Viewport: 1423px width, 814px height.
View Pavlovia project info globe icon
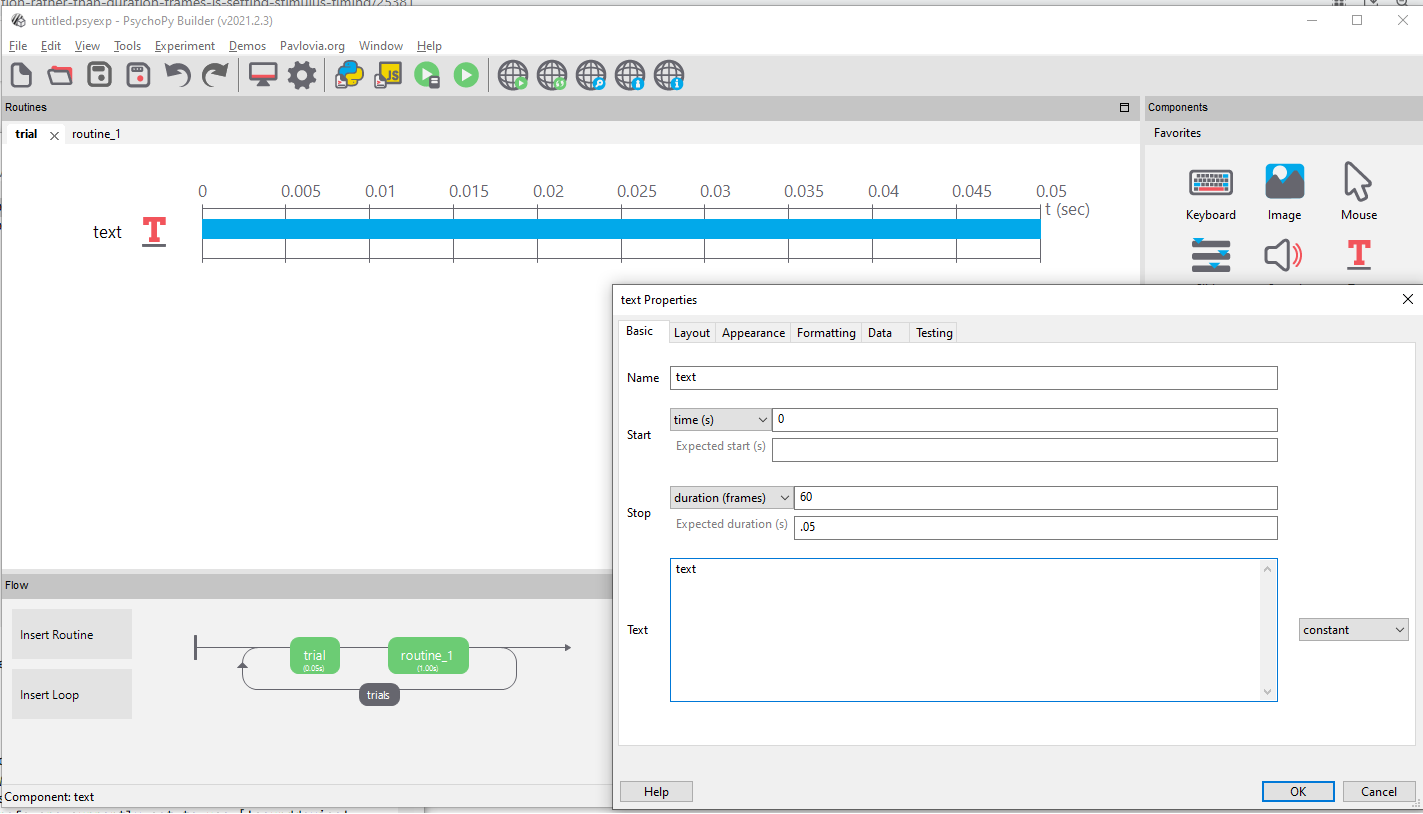point(669,75)
